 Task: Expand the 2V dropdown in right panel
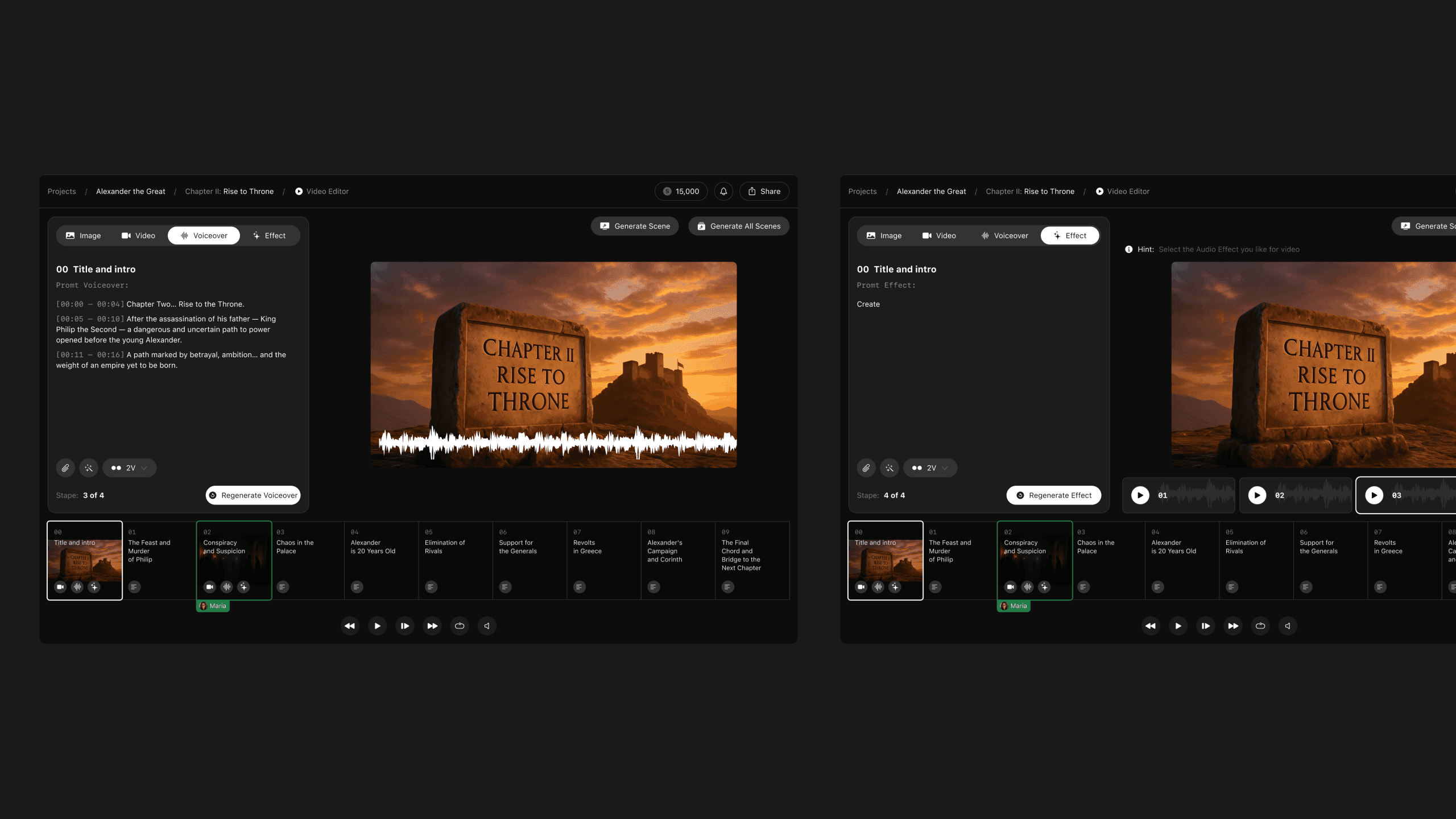pyautogui.click(x=930, y=468)
